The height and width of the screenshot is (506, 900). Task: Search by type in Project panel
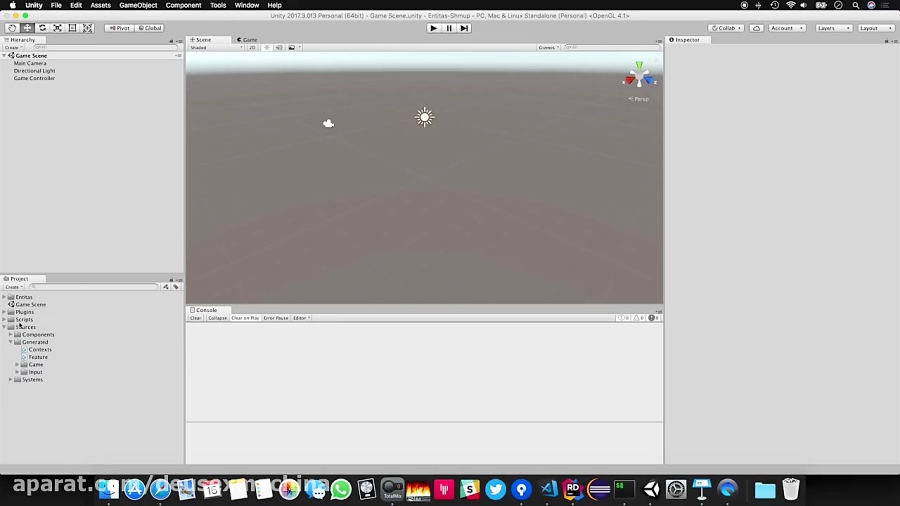tap(166, 287)
